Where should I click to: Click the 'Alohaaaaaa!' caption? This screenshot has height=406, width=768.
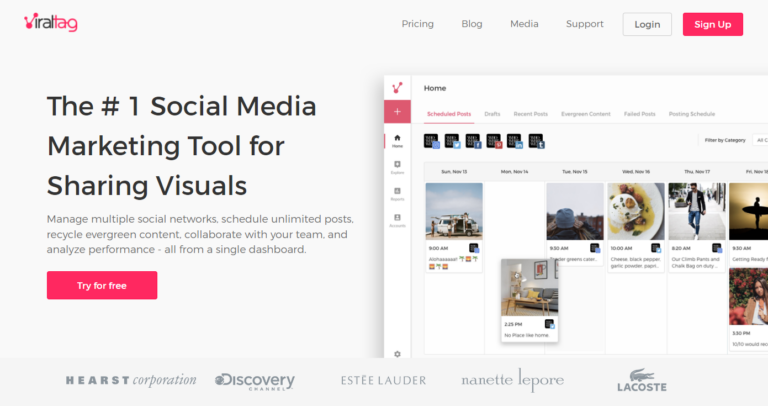point(454,263)
